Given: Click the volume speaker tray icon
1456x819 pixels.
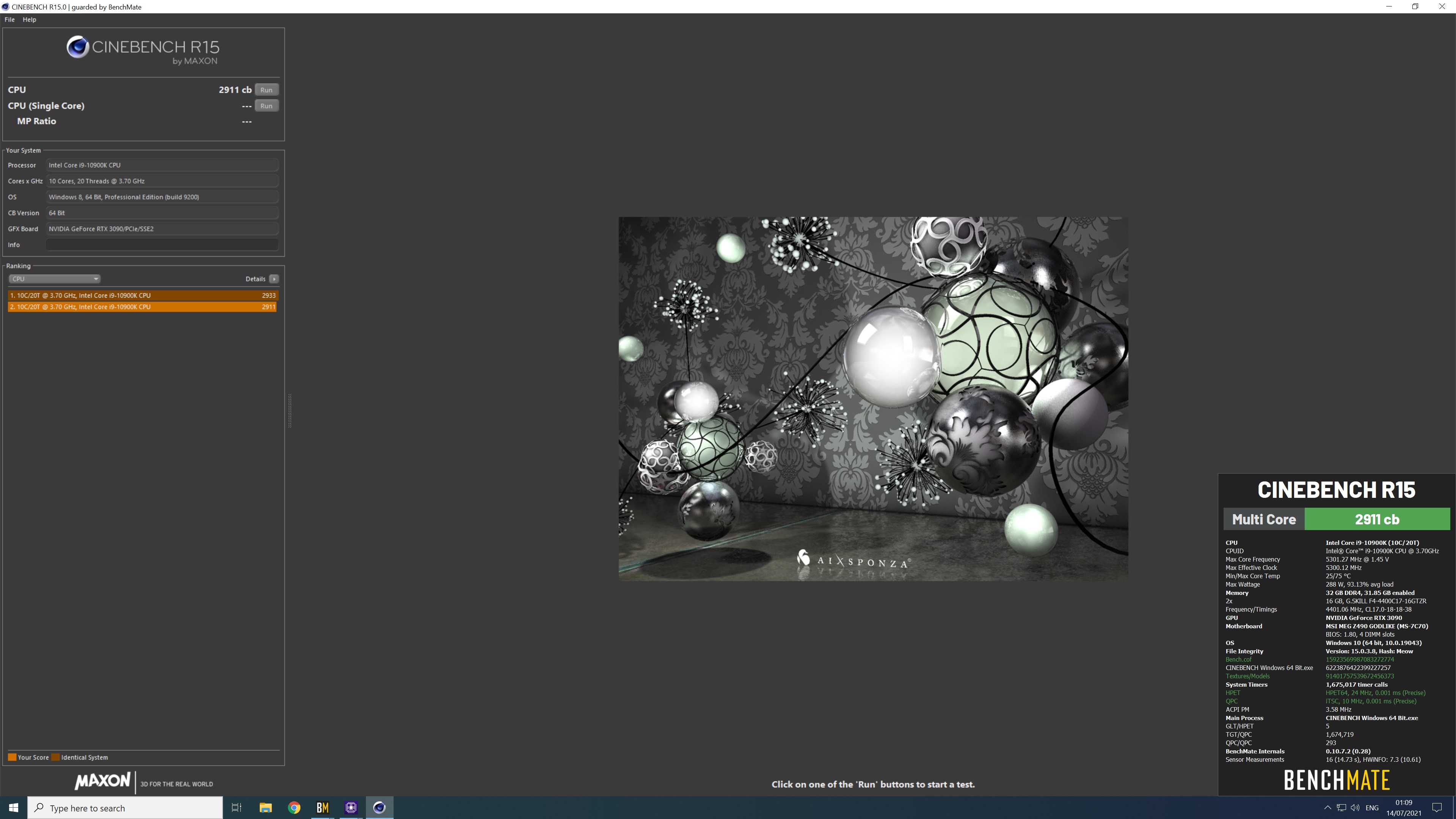Looking at the screenshot, I should [x=1355, y=808].
